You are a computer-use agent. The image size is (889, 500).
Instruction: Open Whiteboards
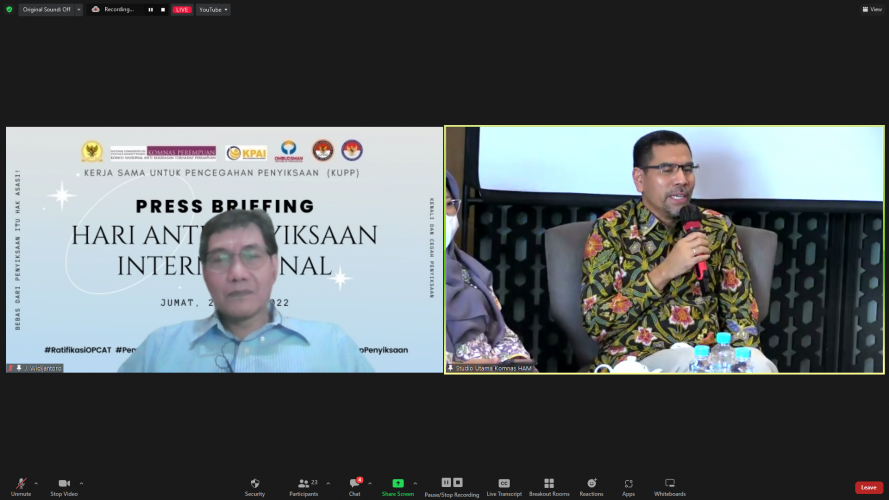click(670, 484)
